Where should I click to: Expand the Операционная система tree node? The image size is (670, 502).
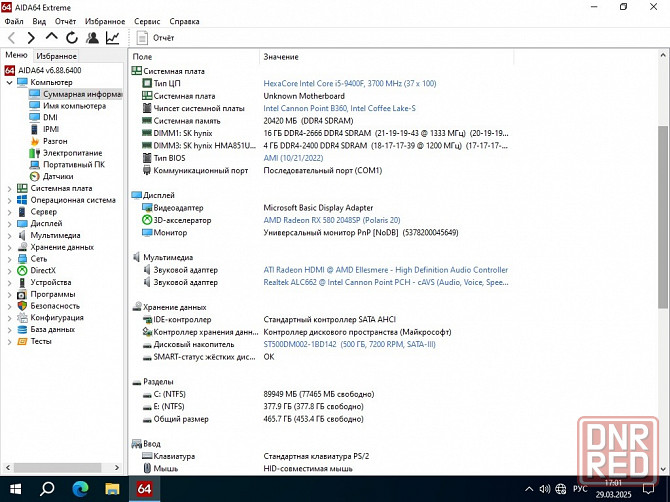coord(9,200)
